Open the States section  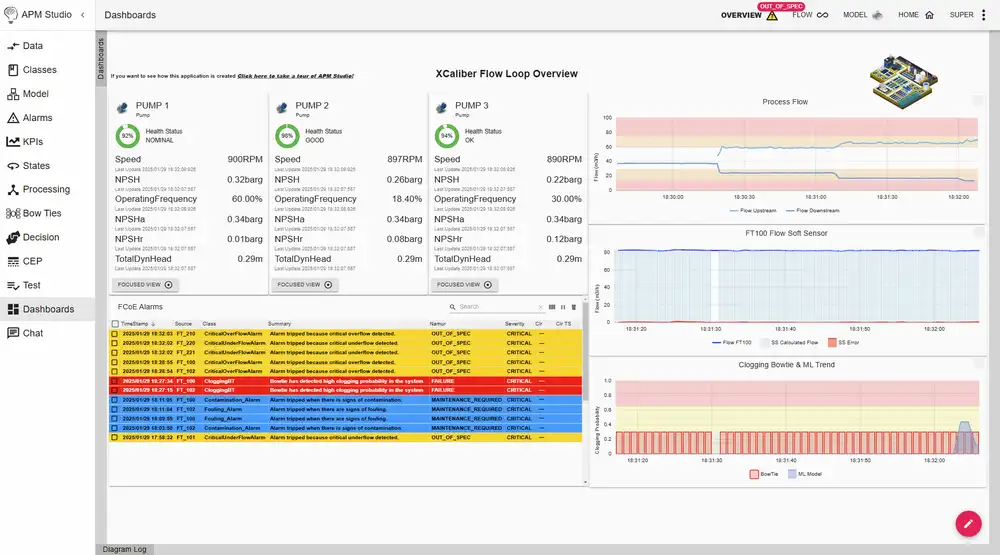[28, 165]
